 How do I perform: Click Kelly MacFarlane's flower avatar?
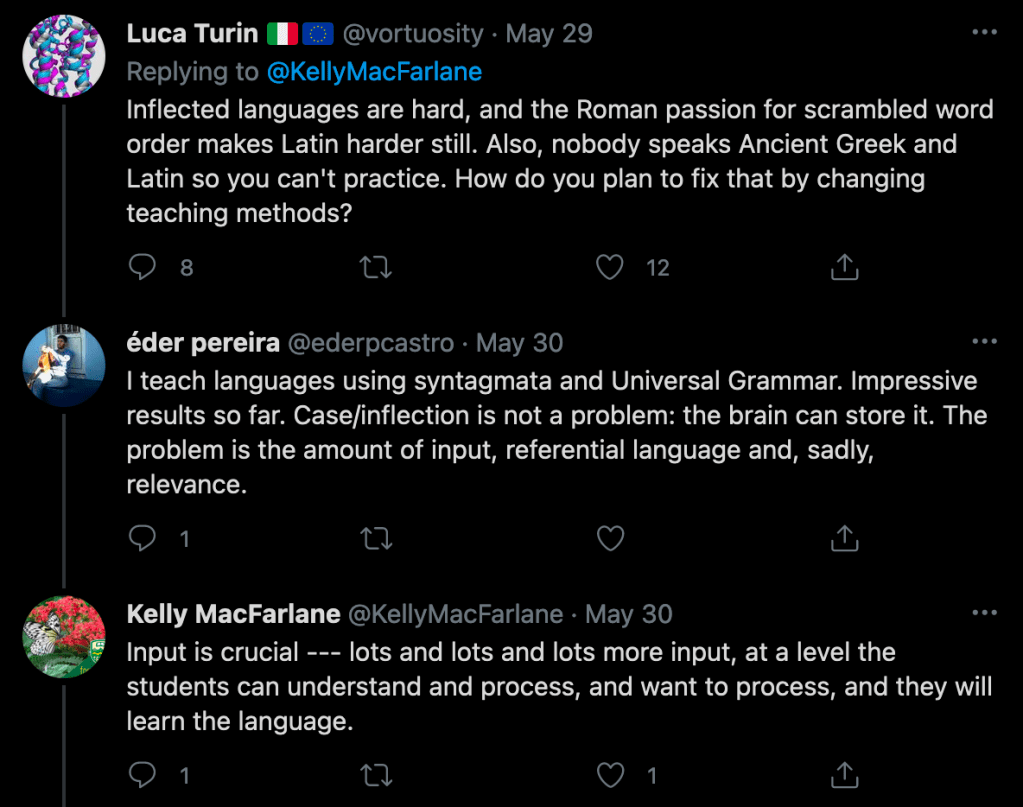(x=64, y=636)
